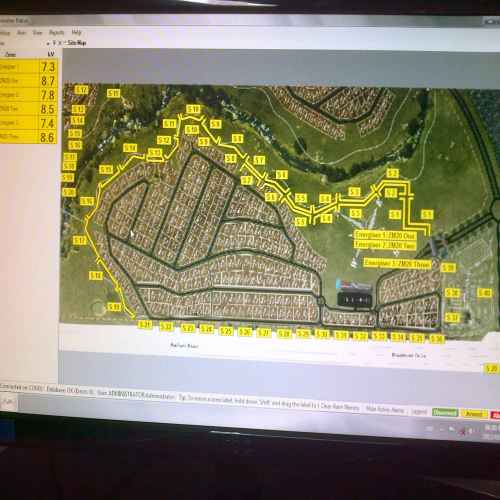Select the Site Map tab title
Image resolution: width=500 pixels, height=500 pixels.
tap(77, 43)
